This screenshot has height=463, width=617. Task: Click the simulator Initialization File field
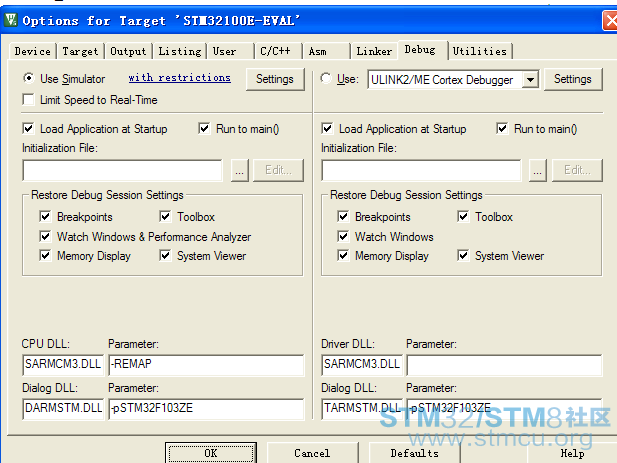tap(122, 170)
